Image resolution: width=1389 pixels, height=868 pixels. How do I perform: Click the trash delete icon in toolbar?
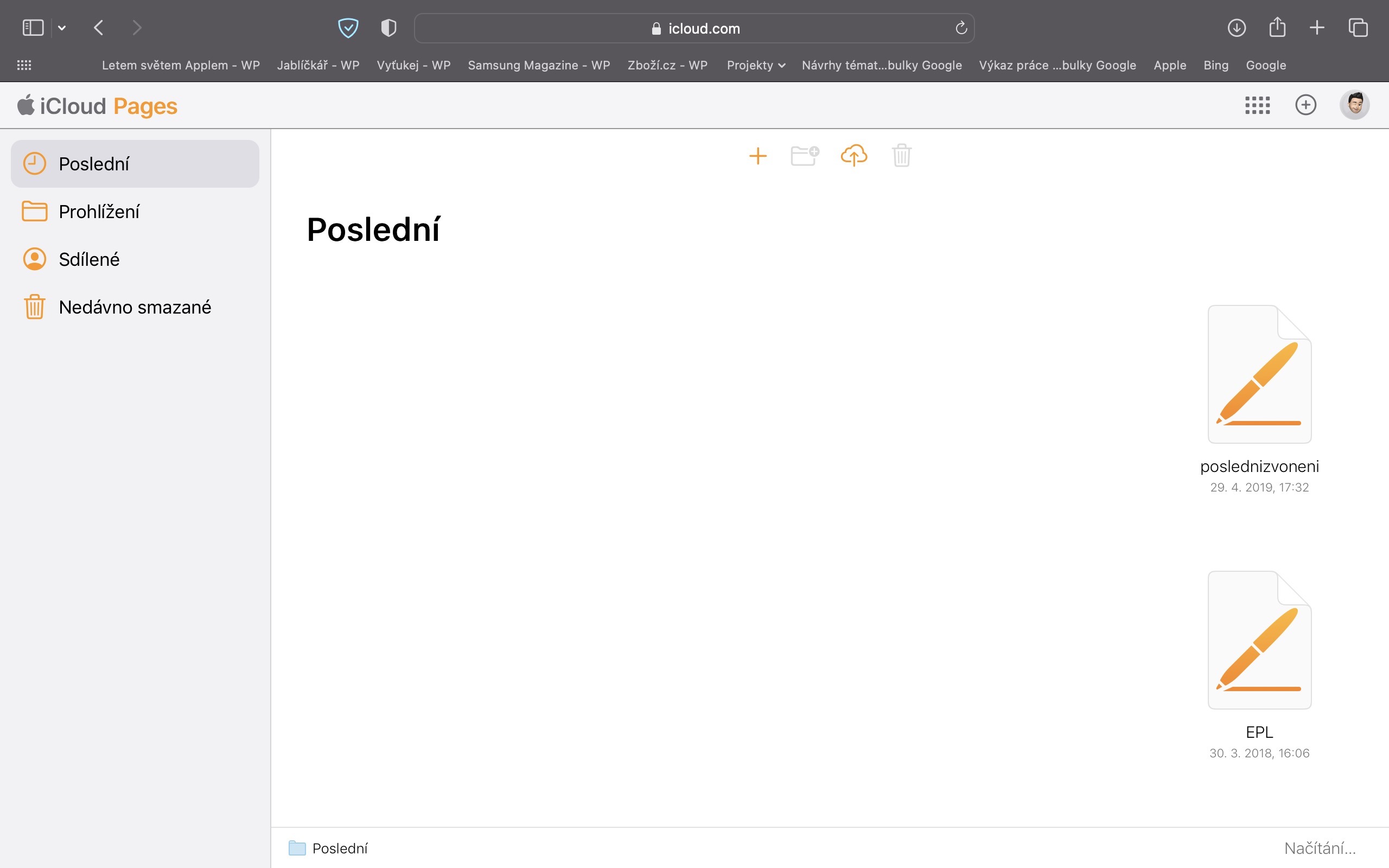(x=901, y=156)
